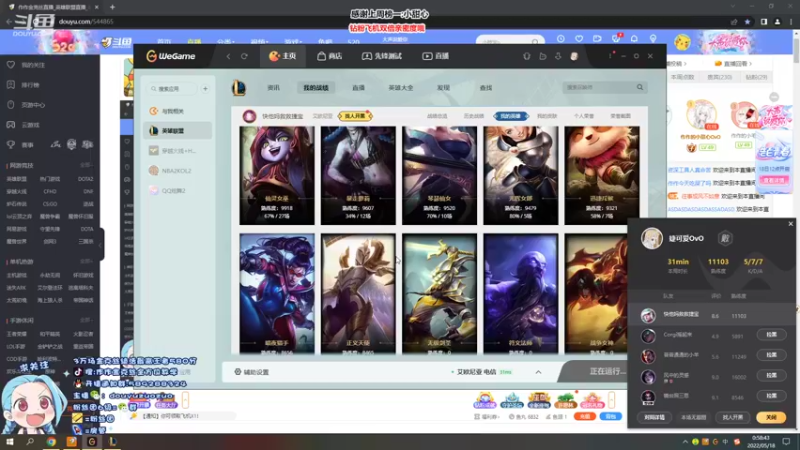Open the WeGame 先锋测试 tab
This screenshot has width=800, height=450.
382,56
